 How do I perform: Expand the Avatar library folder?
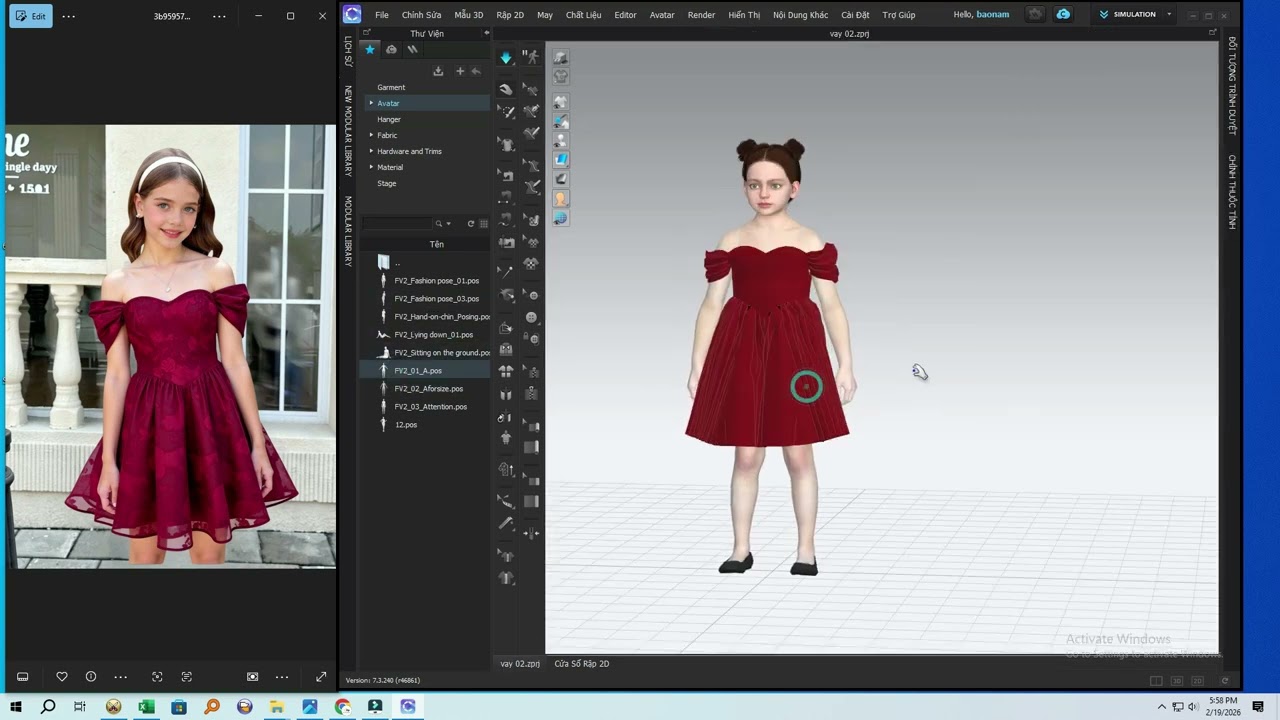pyautogui.click(x=371, y=103)
